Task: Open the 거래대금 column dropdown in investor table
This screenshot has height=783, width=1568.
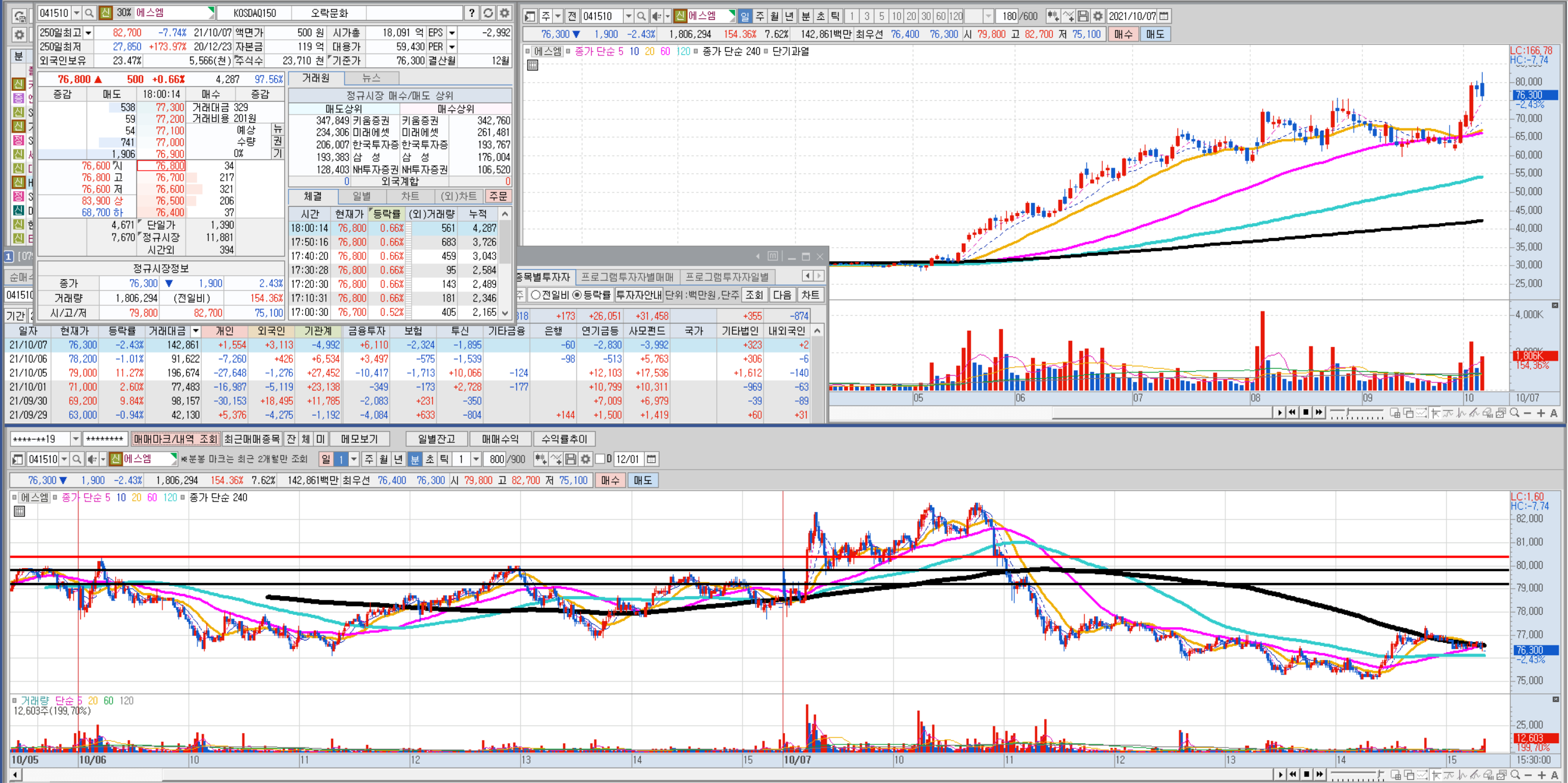Action: coord(196,331)
